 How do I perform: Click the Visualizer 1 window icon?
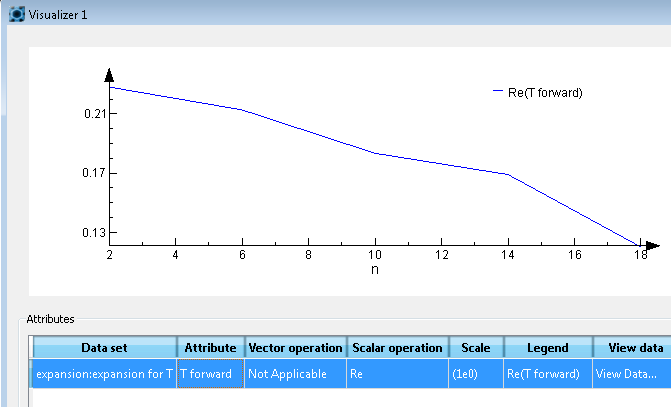pos(17,14)
